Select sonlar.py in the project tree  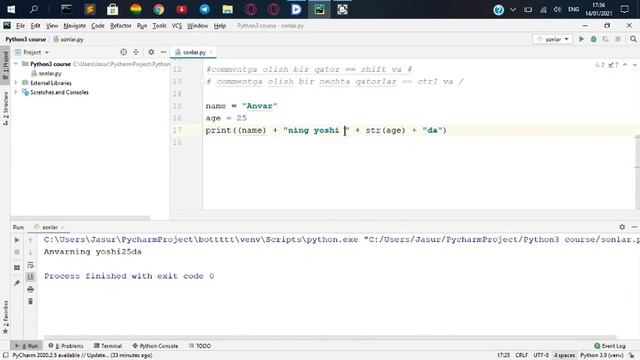46,73
